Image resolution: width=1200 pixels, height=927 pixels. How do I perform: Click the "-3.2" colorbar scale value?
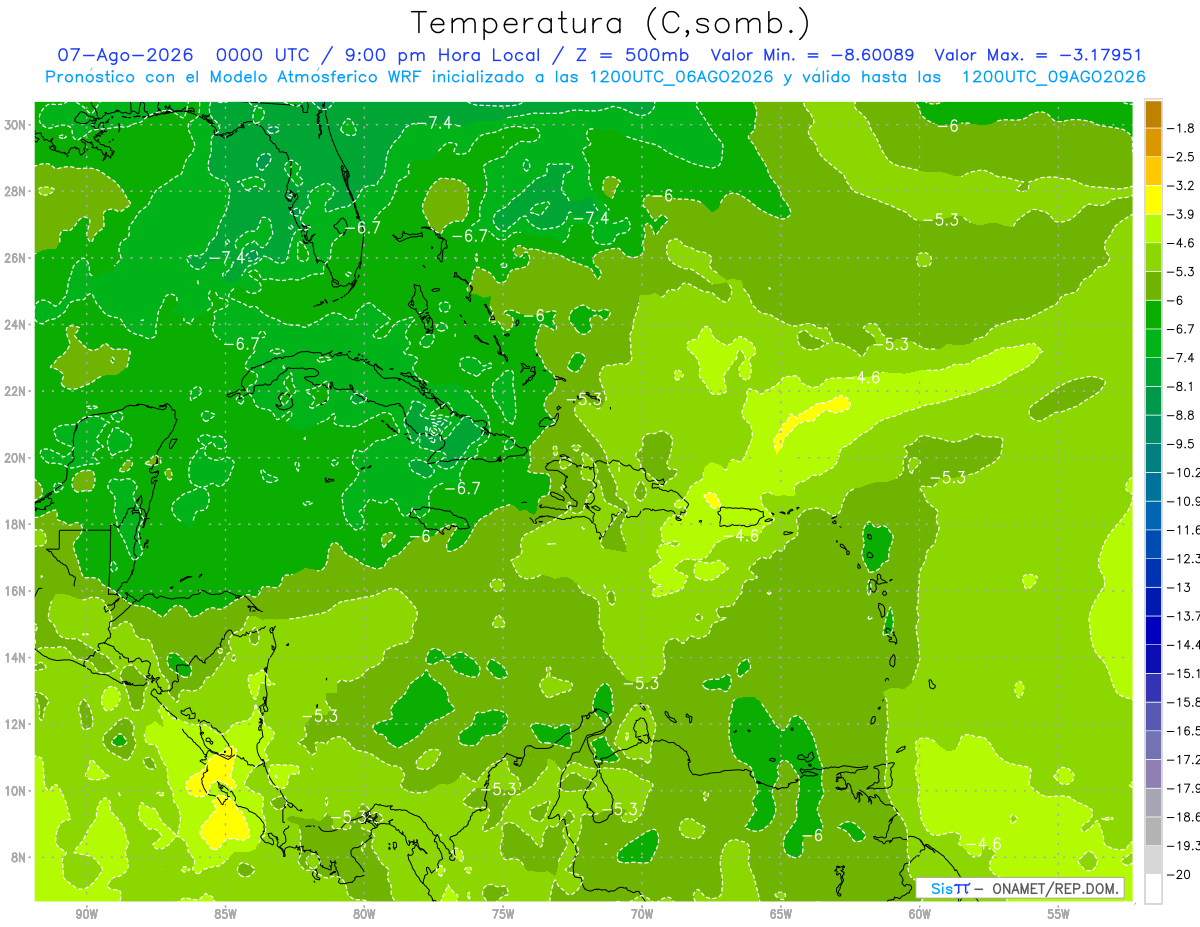click(1182, 185)
